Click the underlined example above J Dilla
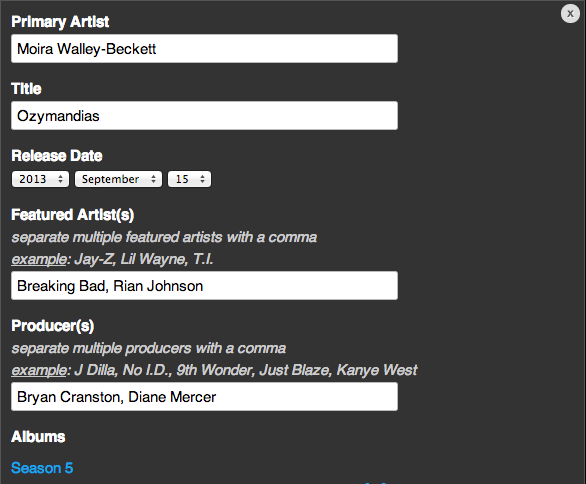 coord(39,370)
